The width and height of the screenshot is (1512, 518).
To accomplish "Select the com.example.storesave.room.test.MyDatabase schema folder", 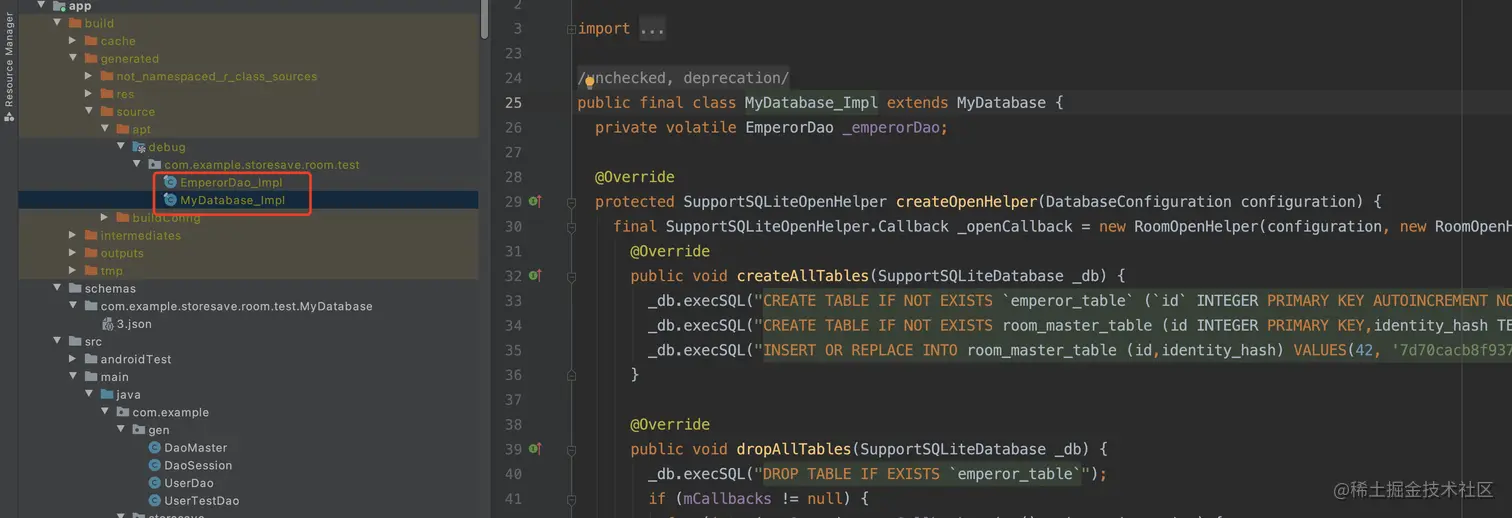I will [x=236, y=306].
